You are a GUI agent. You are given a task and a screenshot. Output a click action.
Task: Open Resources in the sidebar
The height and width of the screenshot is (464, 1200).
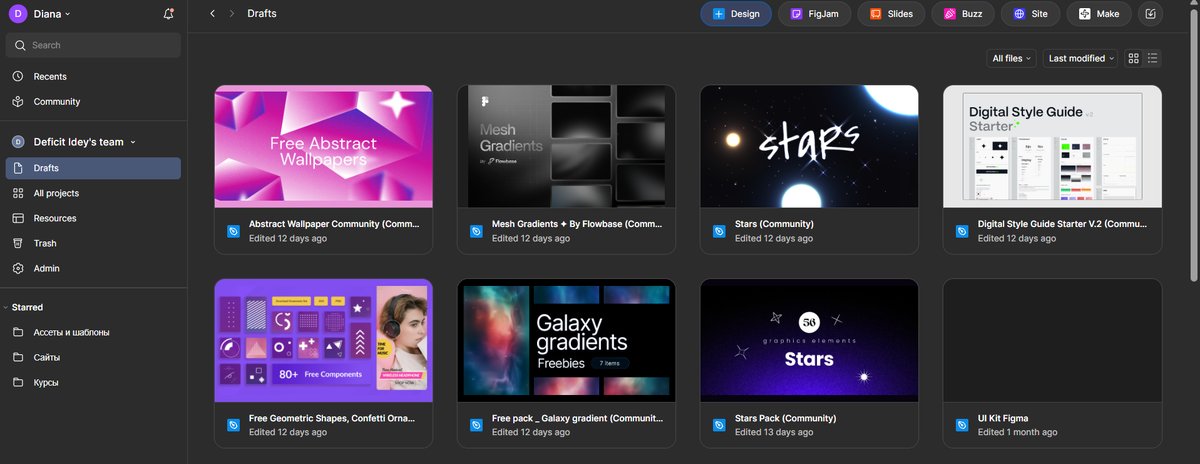click(x=93, y=218)
